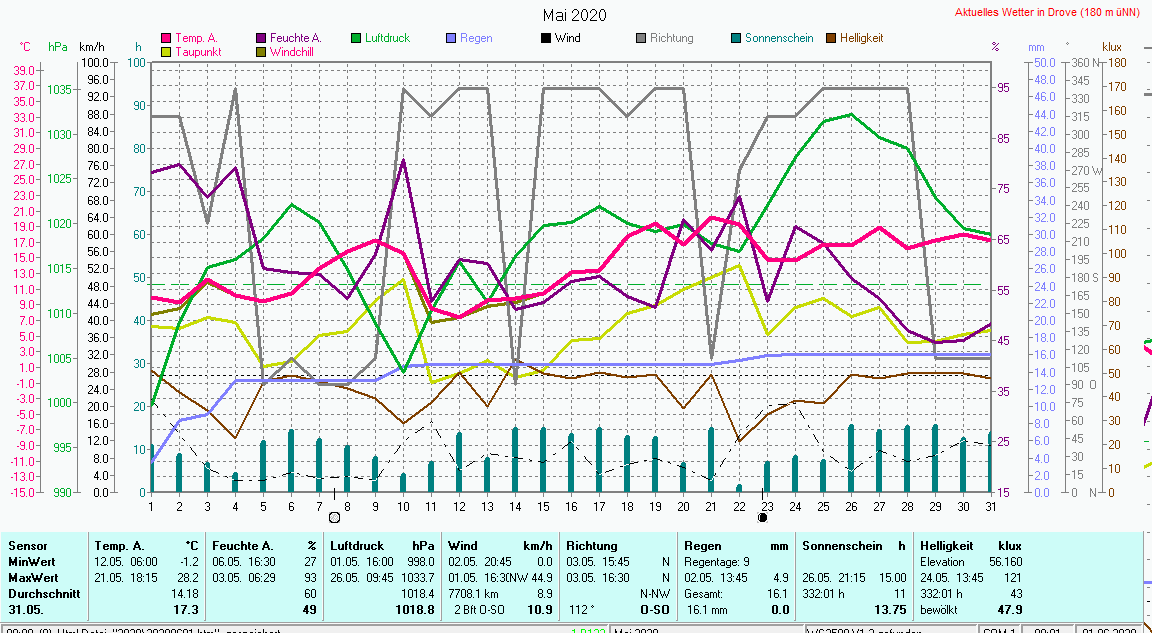
Task: Click the black Wind legend square
Action: pyautogui.click(x=546, y=39)
